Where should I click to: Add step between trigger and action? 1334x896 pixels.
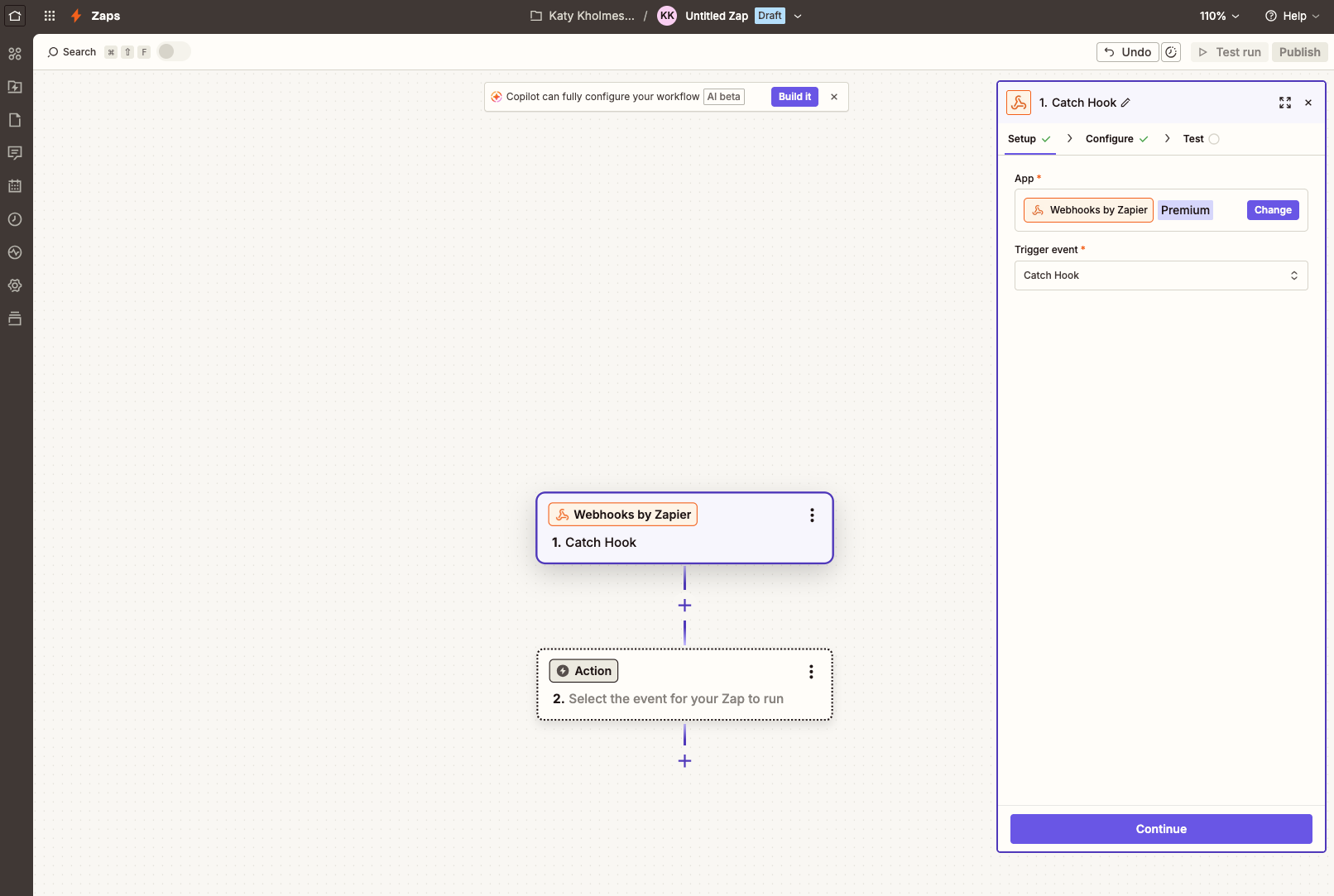click(x=684, y=606)
